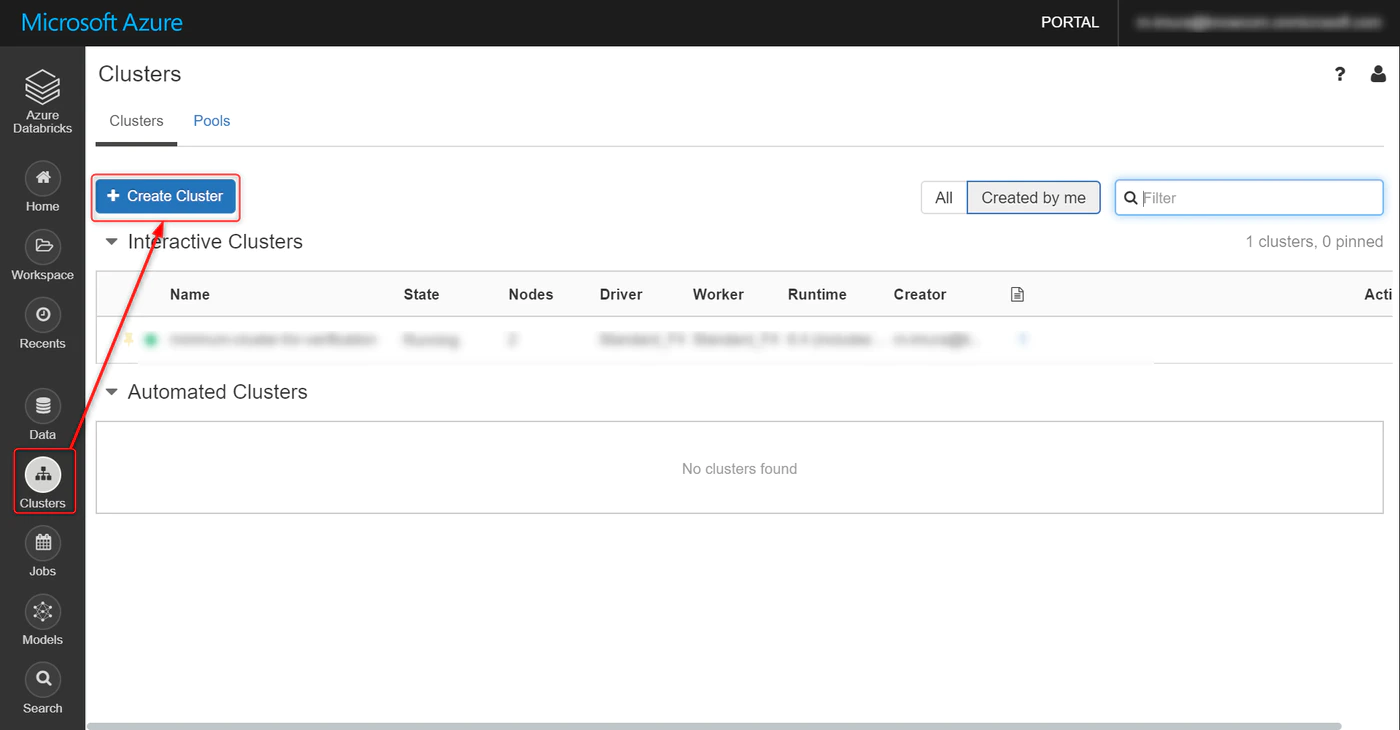
Task: Click green running status indicator
Action: tap(151, 340)
